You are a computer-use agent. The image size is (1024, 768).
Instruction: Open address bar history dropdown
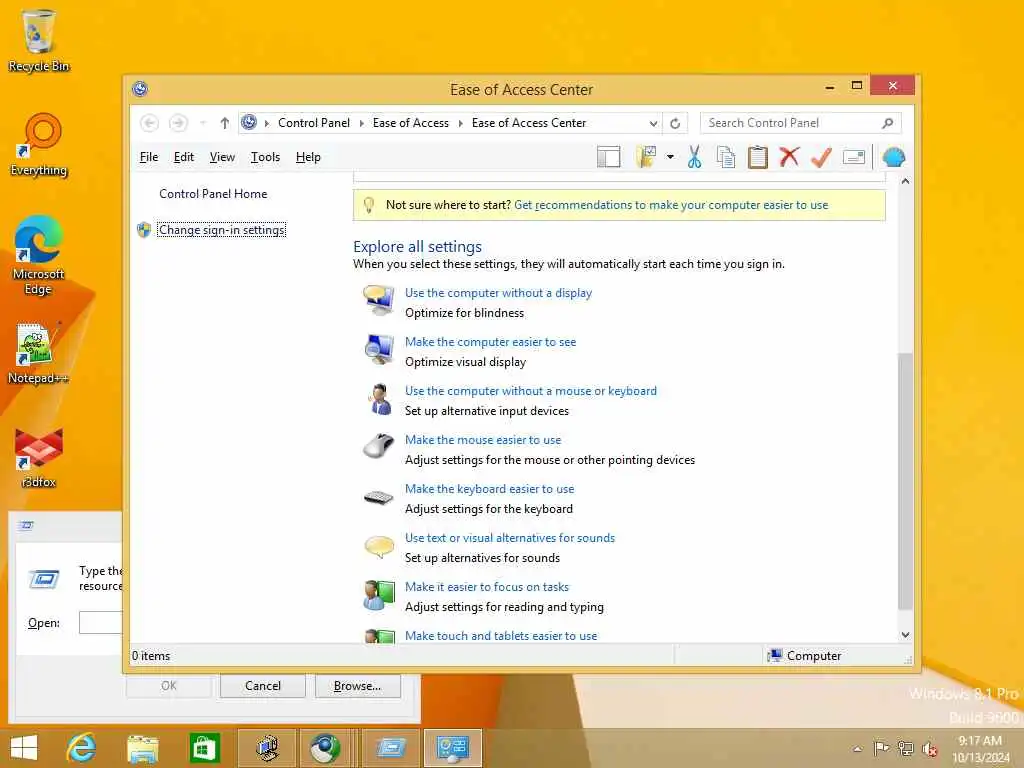click(x=653, y=123)
